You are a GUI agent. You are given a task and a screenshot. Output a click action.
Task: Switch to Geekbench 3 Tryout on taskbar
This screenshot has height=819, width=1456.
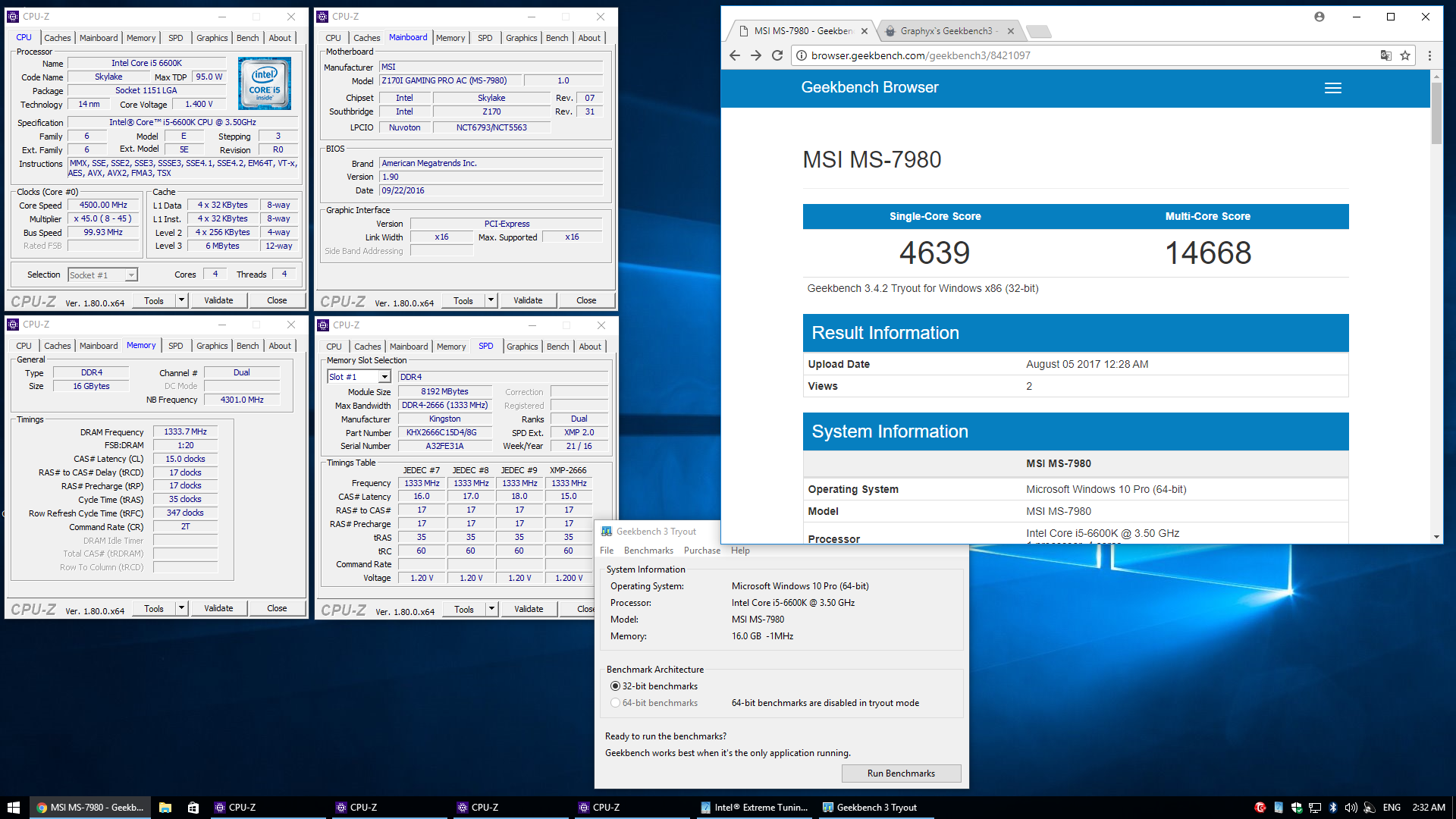[x=877, y=808]
